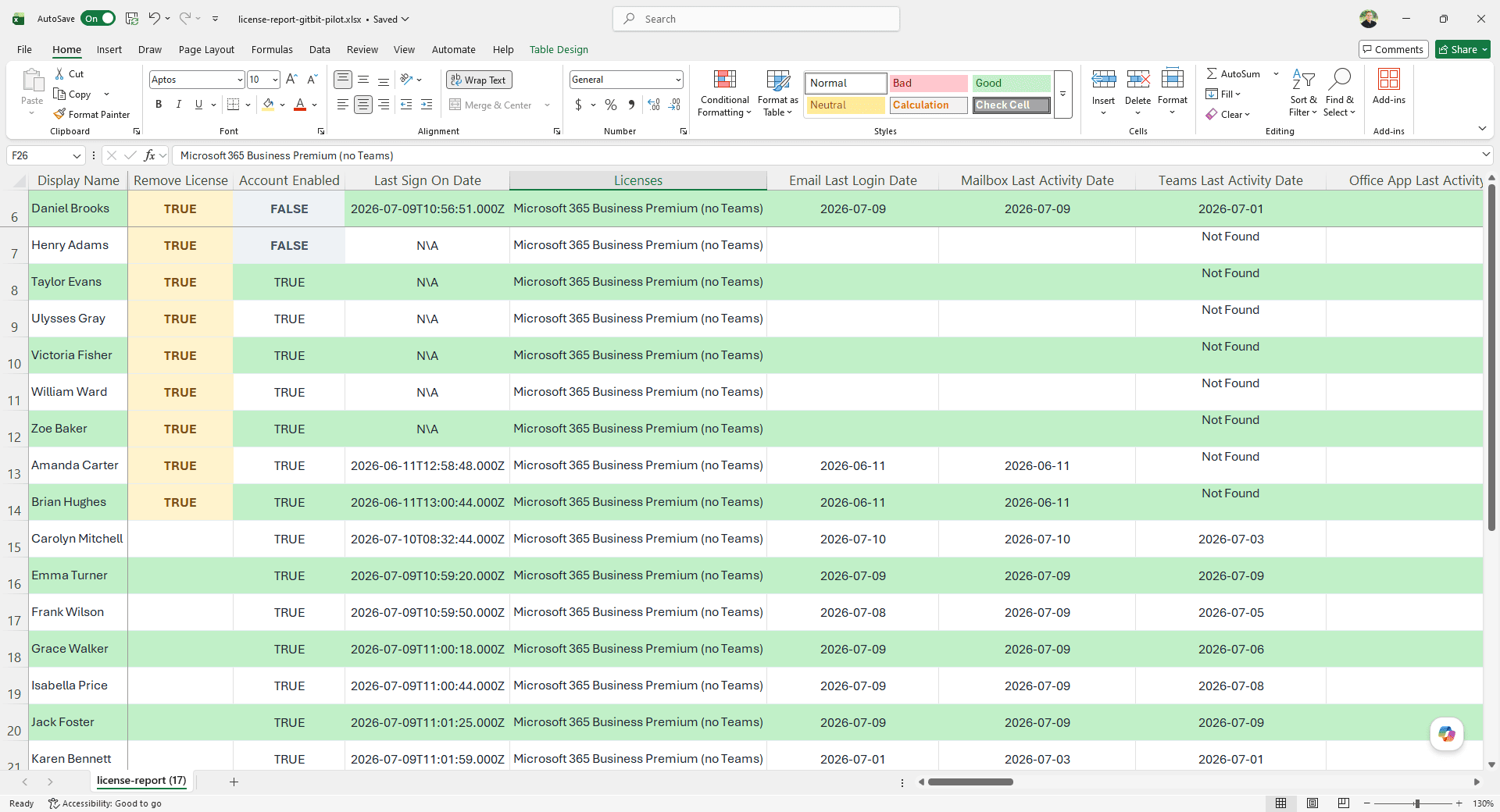Apply underline formatting
The image size is (1500, 812).
198,105
